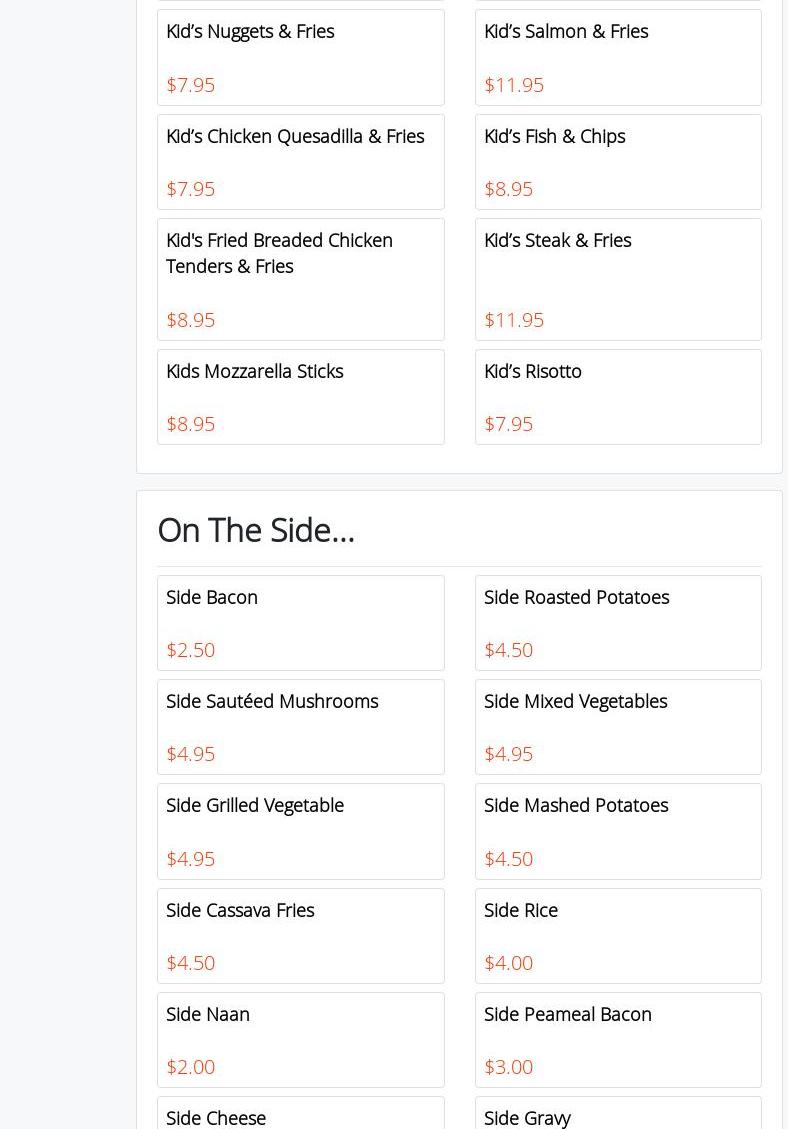Screen dimensions: 788x1129
Task: Open Kid's Chicken Quesadilla & Fries
Action: (300, 161)
